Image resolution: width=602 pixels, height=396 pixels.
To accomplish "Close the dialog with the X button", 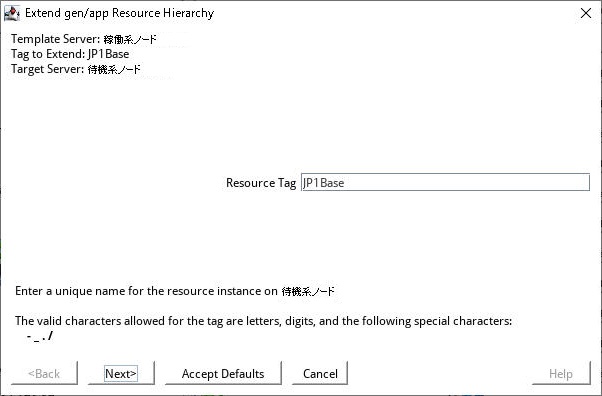I will (x=586, y=13).
